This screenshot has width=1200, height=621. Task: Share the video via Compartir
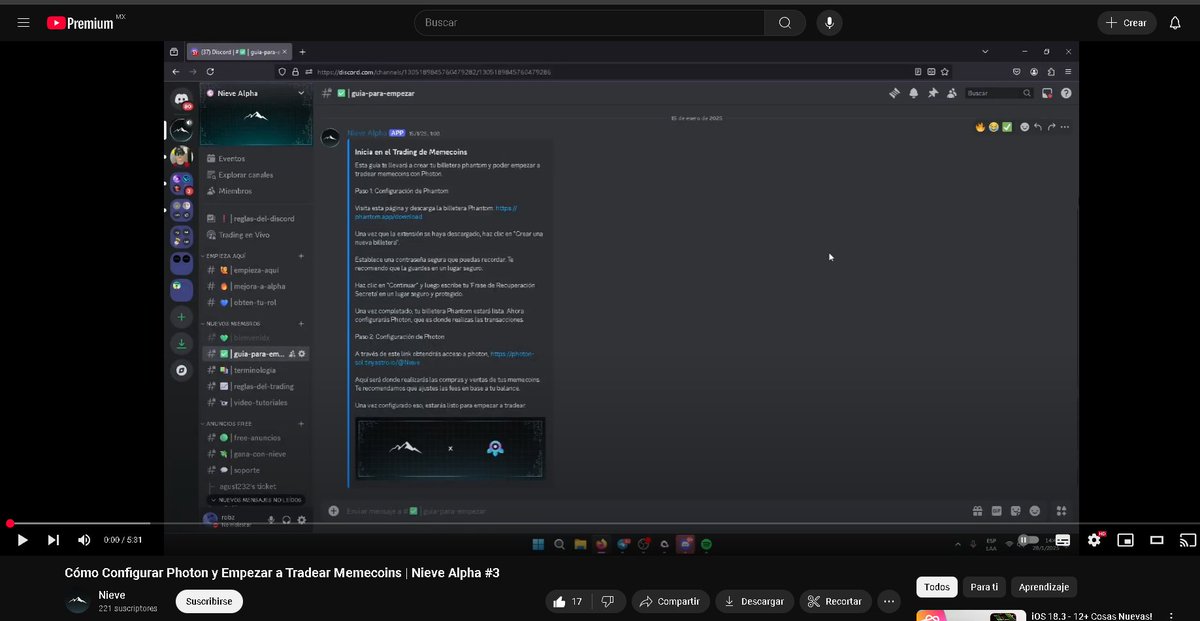(670, 601)
